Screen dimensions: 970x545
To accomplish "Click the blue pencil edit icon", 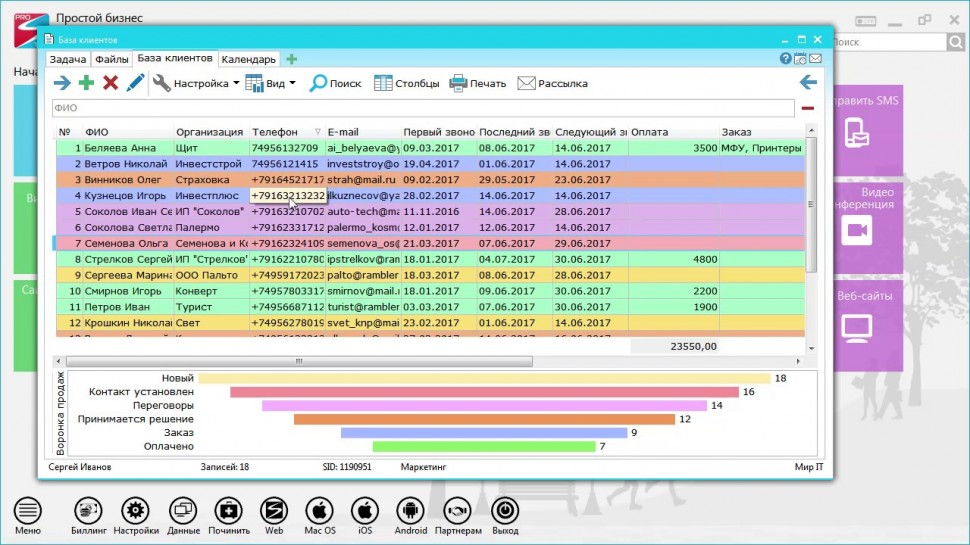I will point(135,83).
